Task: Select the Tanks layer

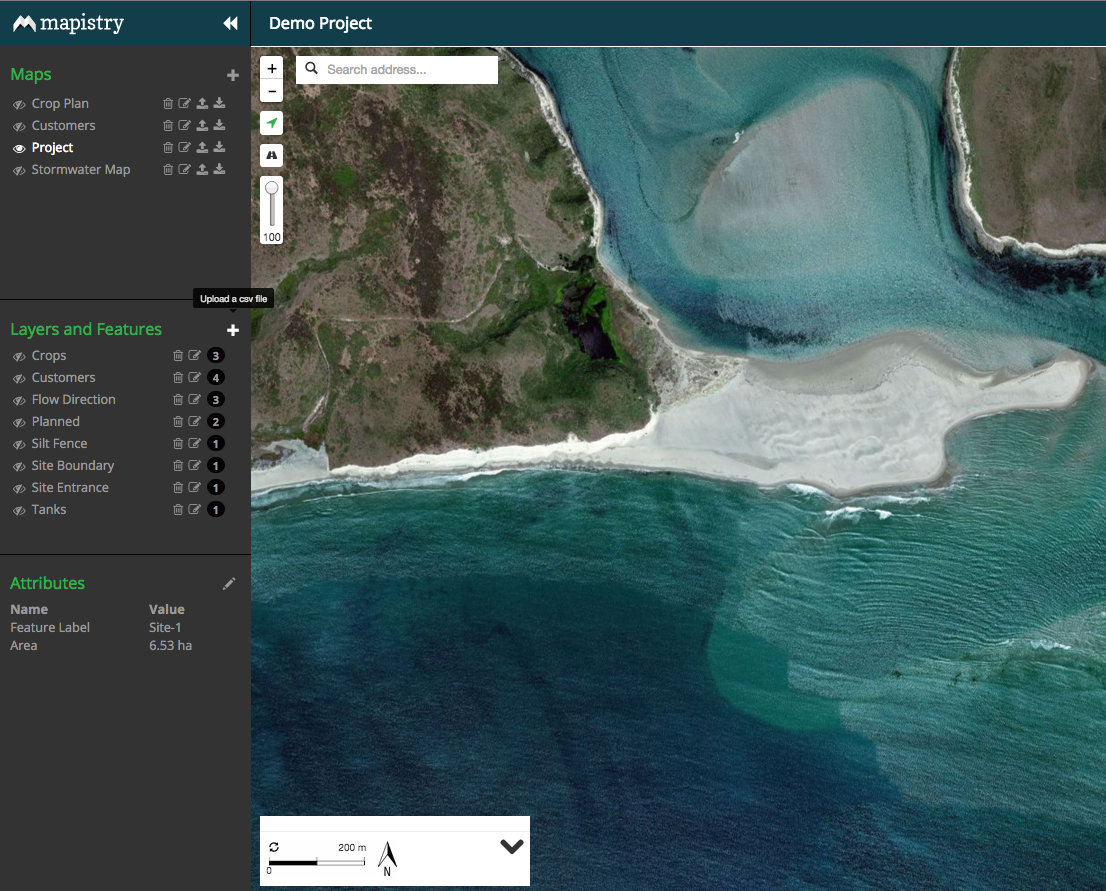Action: click(48, 510)
